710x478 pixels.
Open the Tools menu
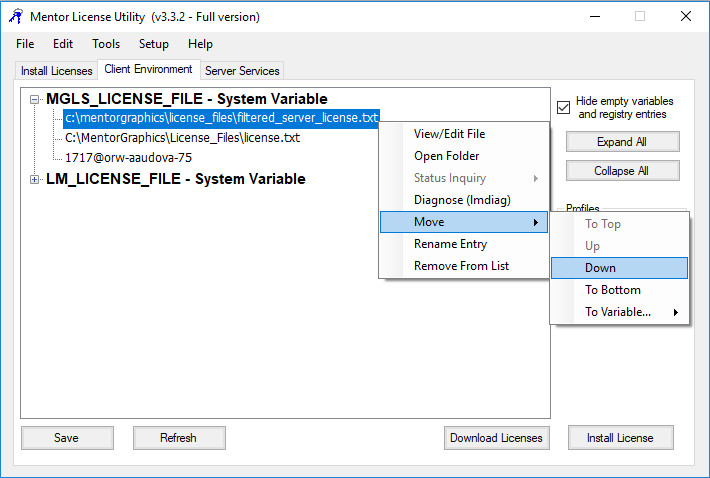tap(106, 44)
